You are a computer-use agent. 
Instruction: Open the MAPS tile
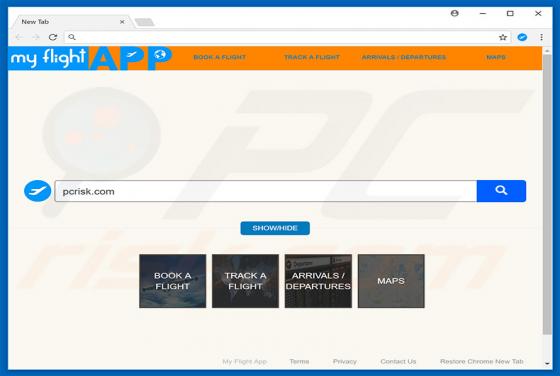pyautogui.click(x=391, y=281)
